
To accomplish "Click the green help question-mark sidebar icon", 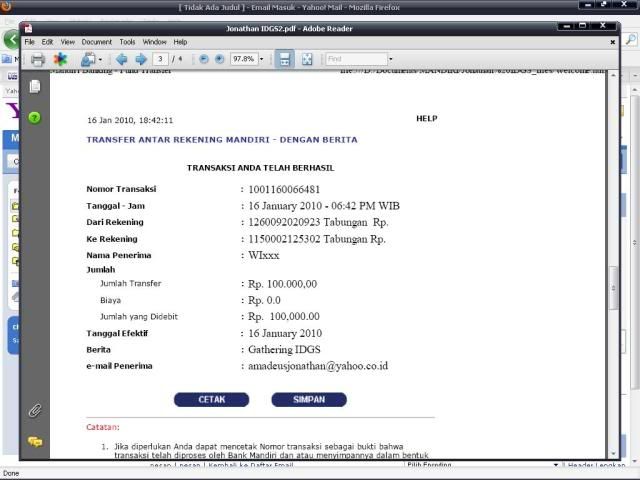I will pos(35,118).
